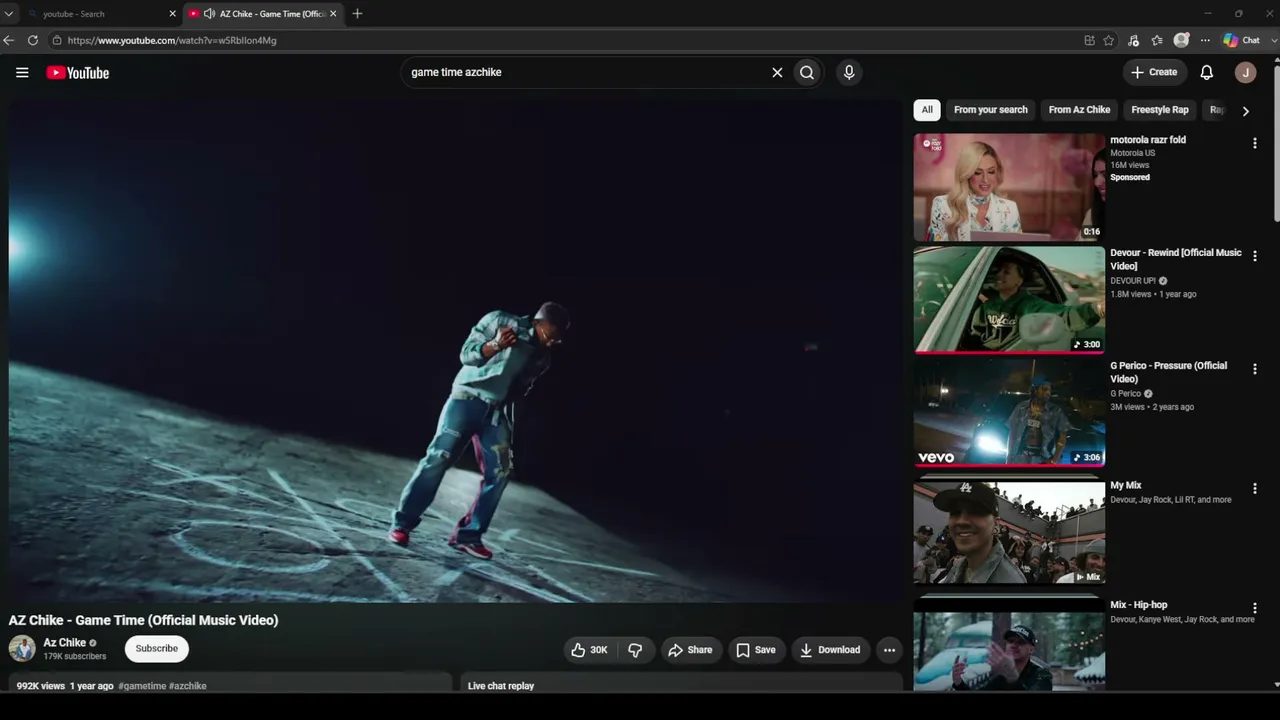
Task: Open the YouTube account menu avatar J
Action: (1245, 72)
